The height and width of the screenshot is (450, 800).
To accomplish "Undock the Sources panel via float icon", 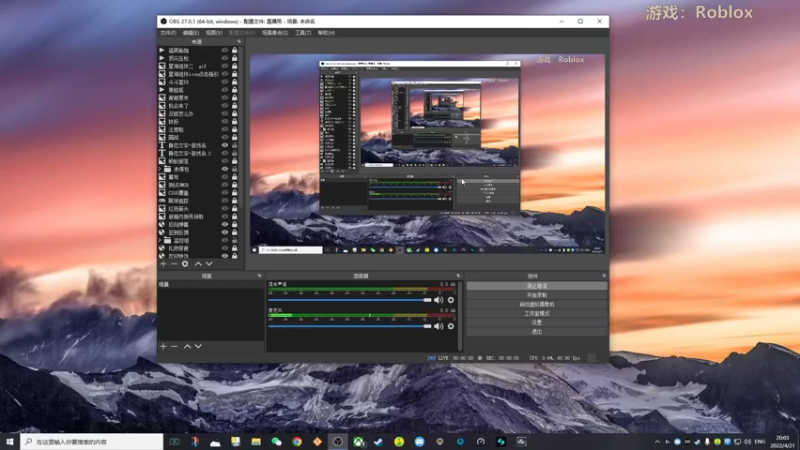I will tap(239, 42).
